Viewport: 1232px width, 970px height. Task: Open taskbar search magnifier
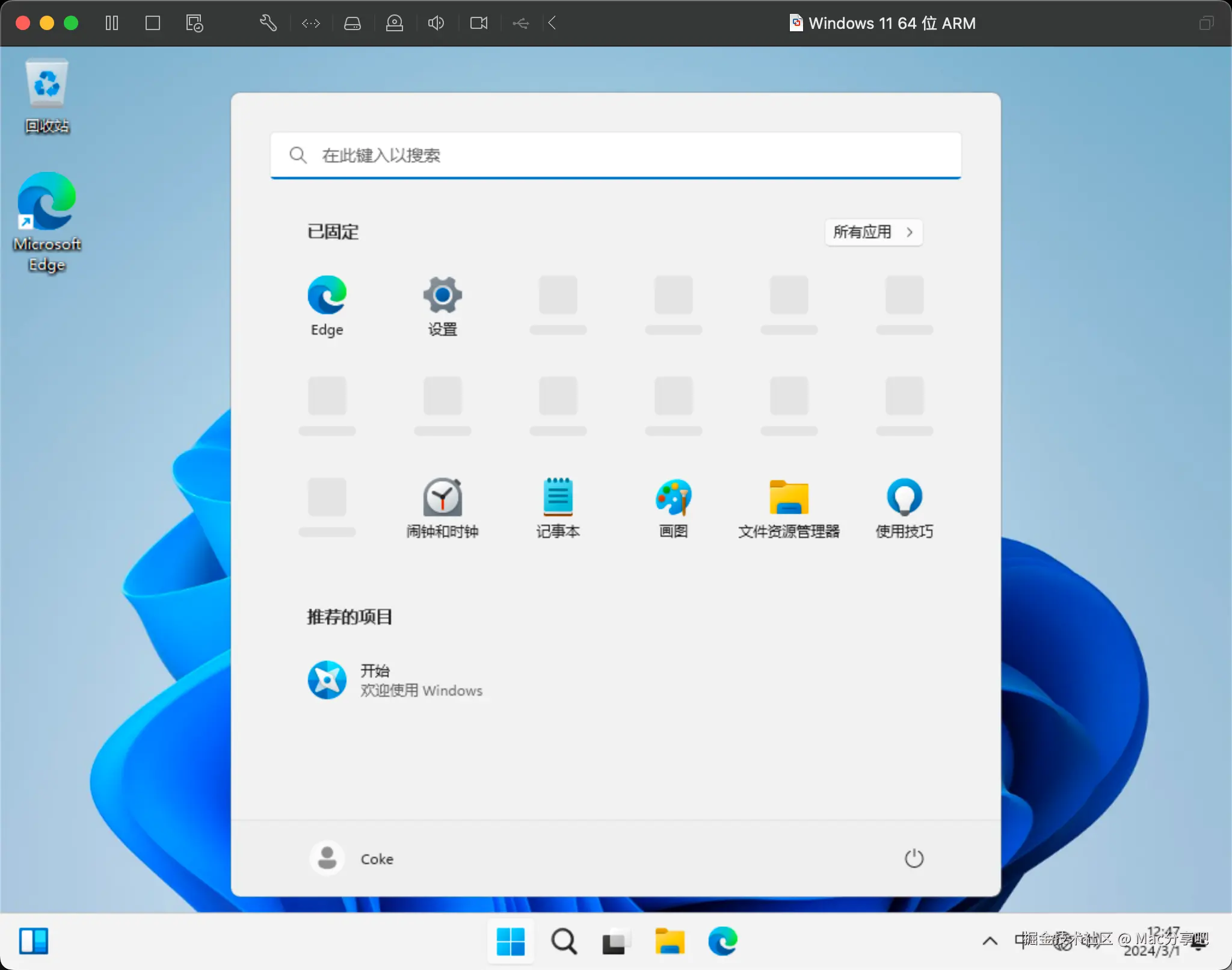[x=564, y=941]
